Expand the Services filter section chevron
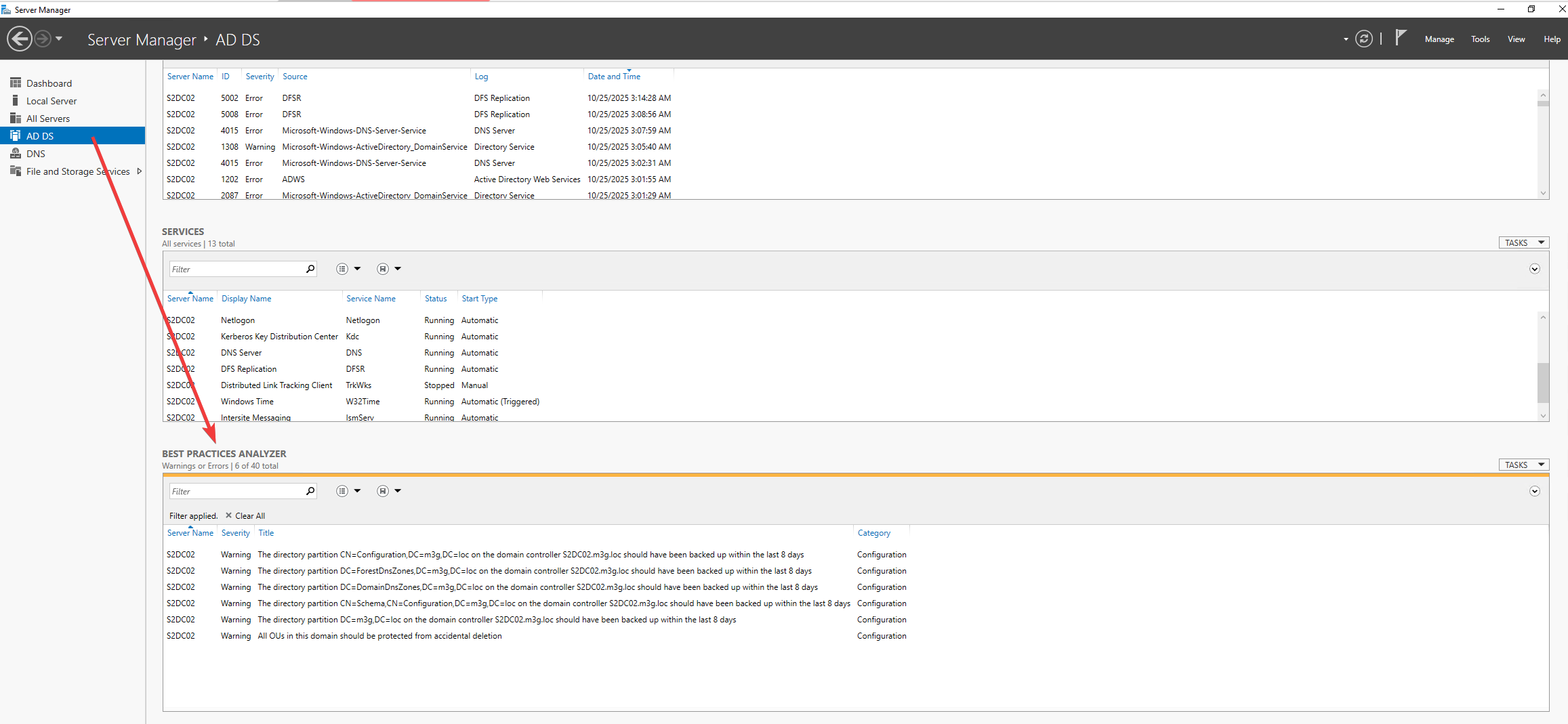 tap(1534, 269)
